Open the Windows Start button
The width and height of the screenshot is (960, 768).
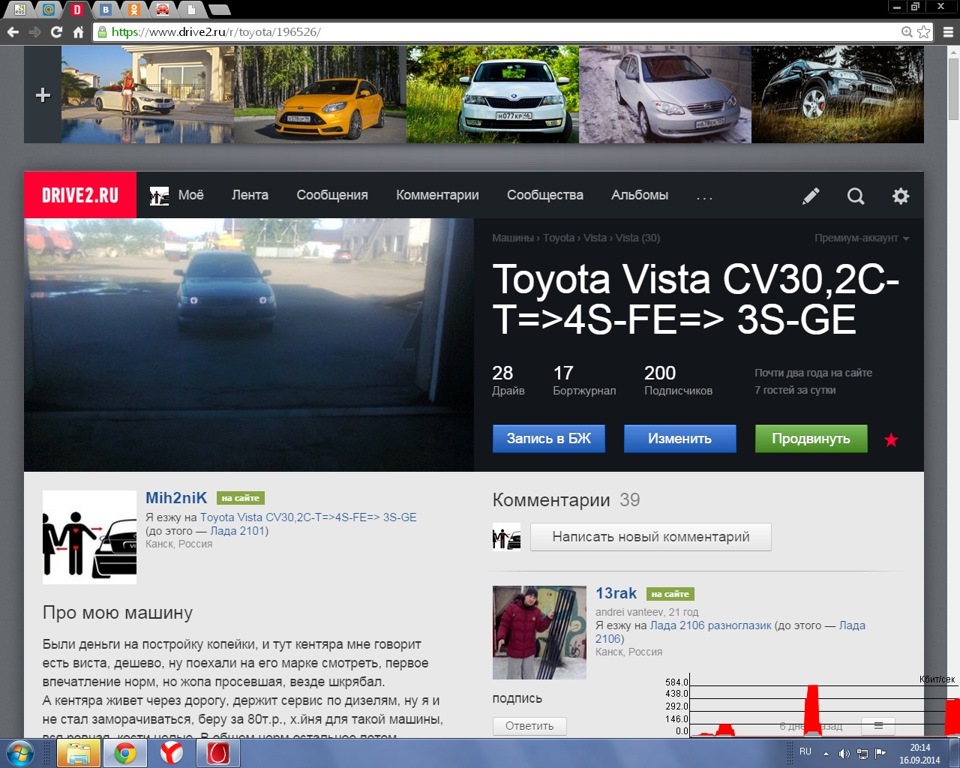(20, 753)
